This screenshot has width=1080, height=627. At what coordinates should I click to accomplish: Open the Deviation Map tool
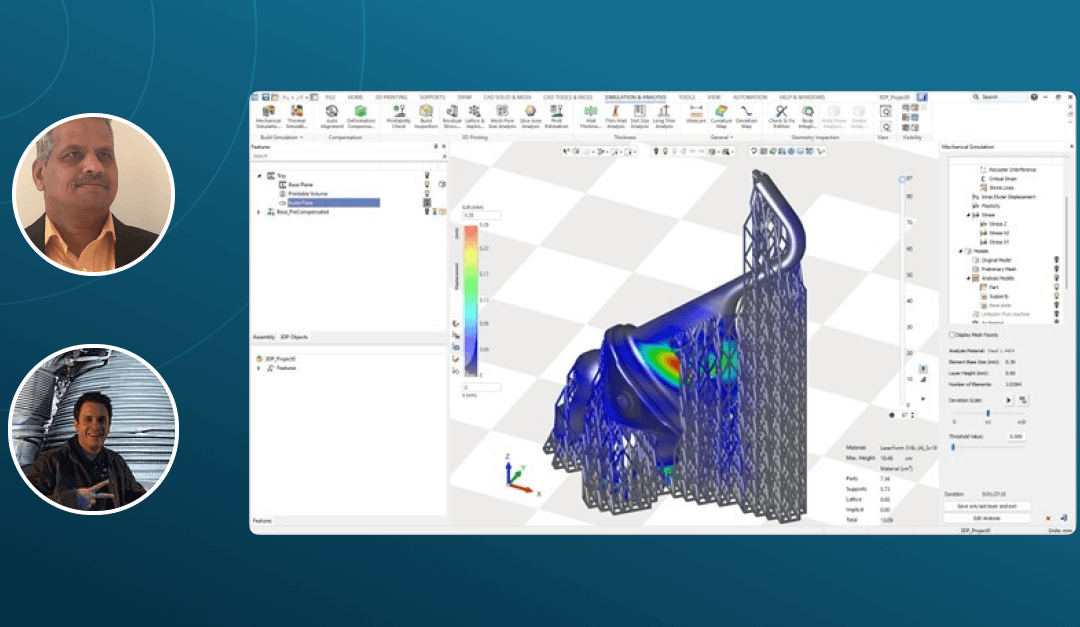pyautogui.click(x=749, y=116)
